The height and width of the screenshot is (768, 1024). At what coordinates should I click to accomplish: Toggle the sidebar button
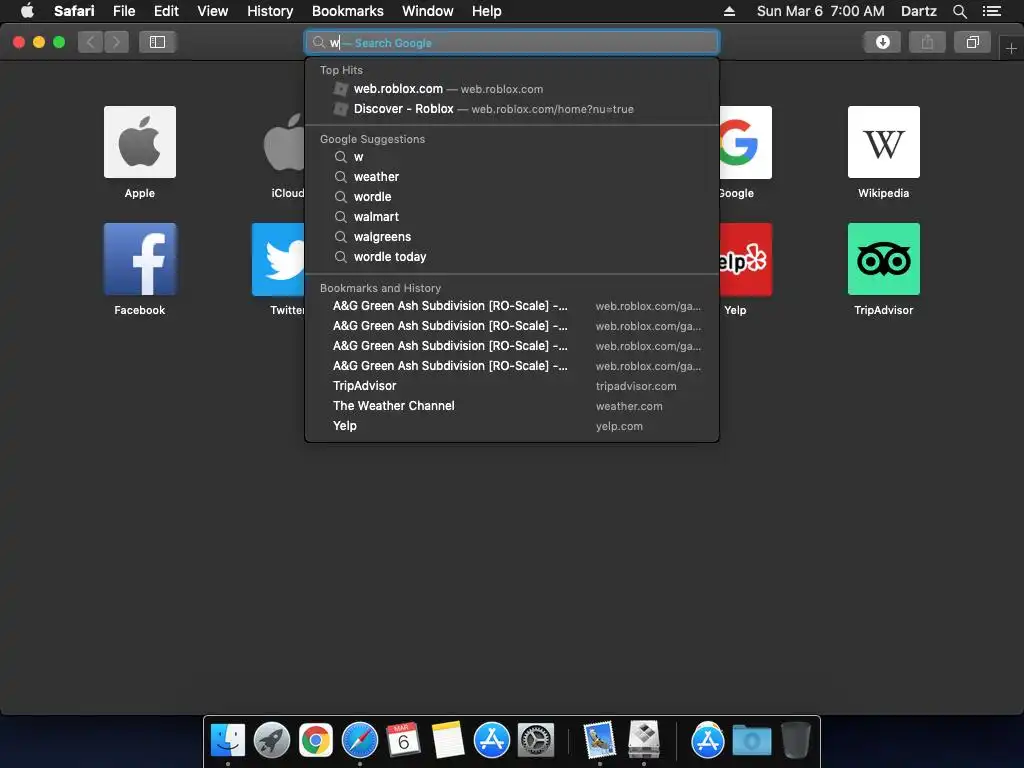coord(157,42)
